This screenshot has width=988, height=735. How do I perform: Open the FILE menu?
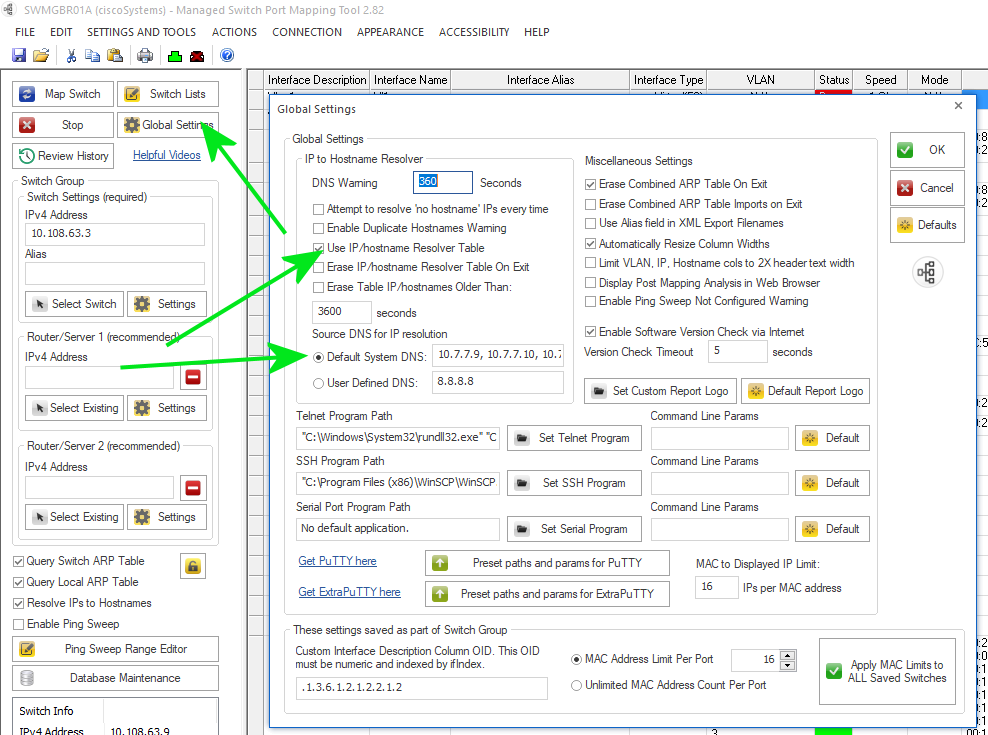25,32
